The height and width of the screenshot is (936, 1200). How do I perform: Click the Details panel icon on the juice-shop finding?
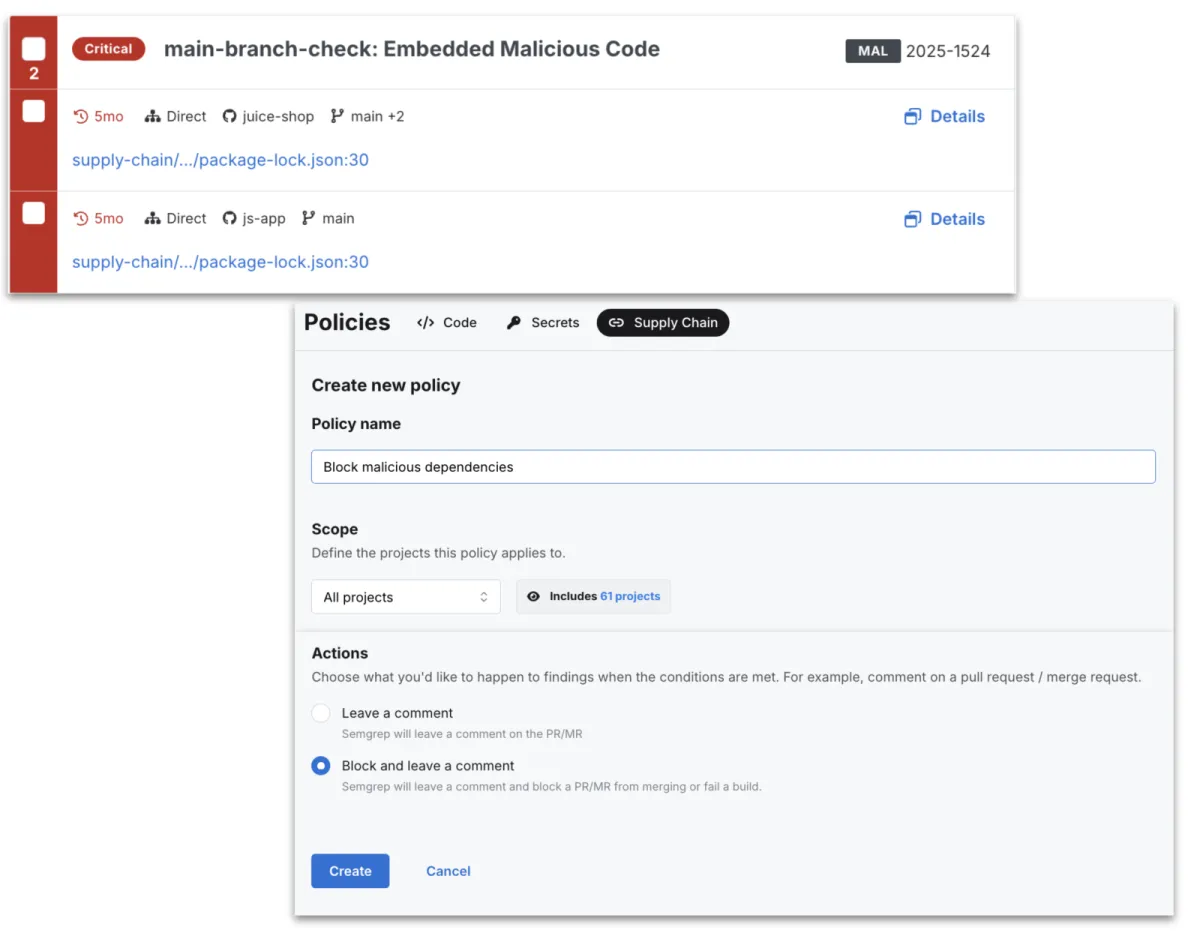[x=911, y=116]
